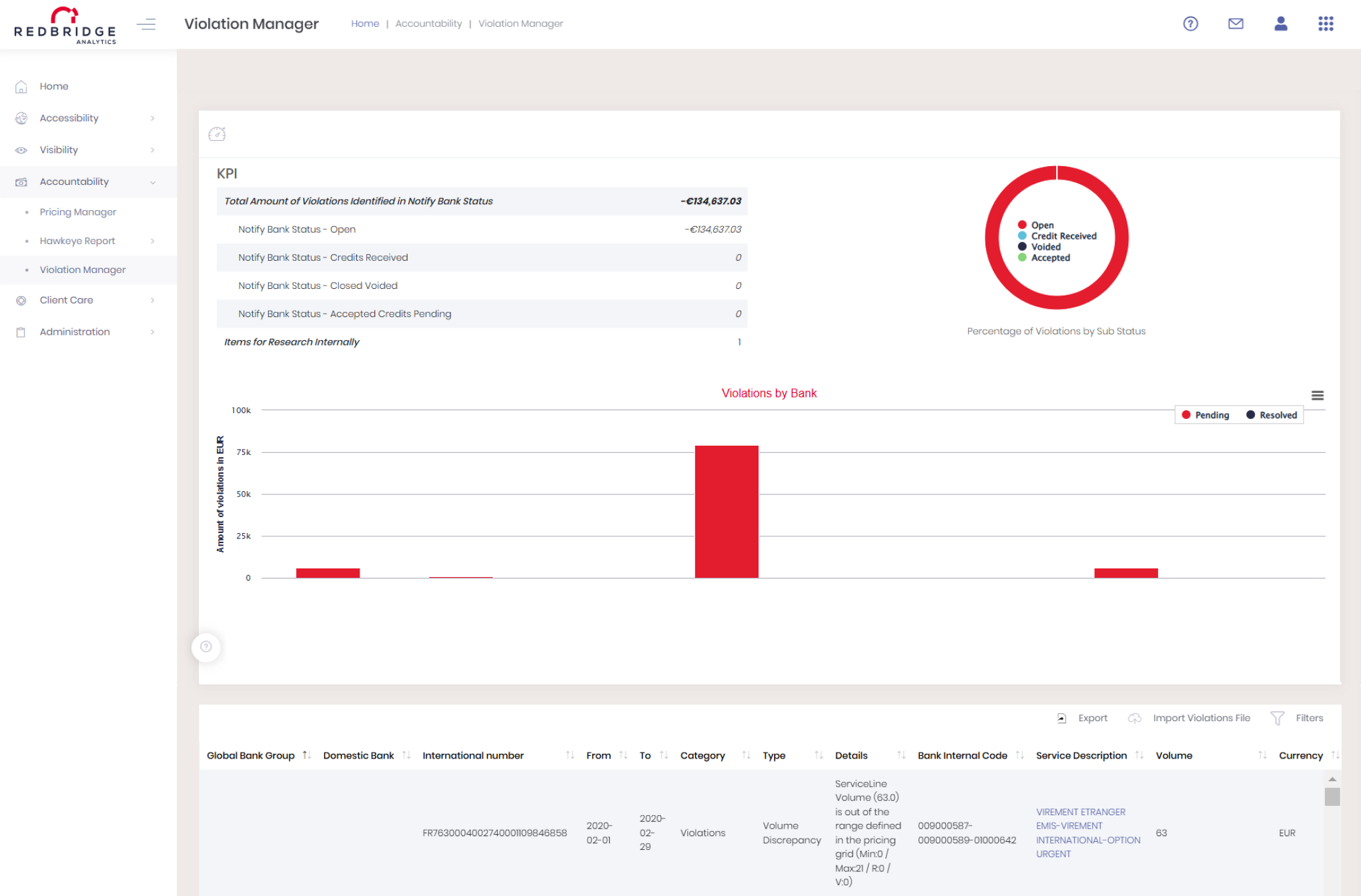This screenshot has width=1361, height=896.
Task: Click the Filters funnel icon
Action: (x=1277, y=718)
